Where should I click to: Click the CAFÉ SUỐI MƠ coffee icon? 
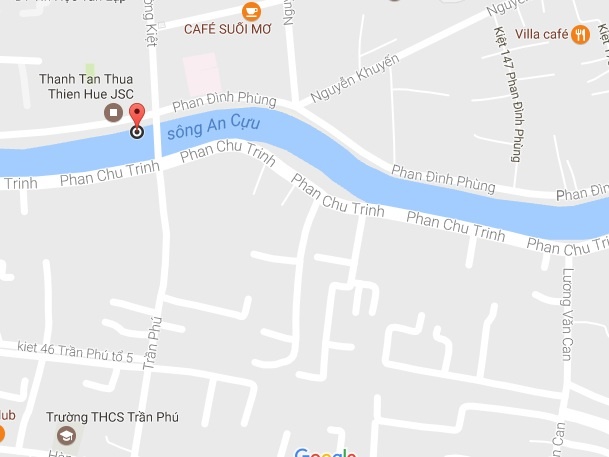pyautogui.click(x=251, y=12)
